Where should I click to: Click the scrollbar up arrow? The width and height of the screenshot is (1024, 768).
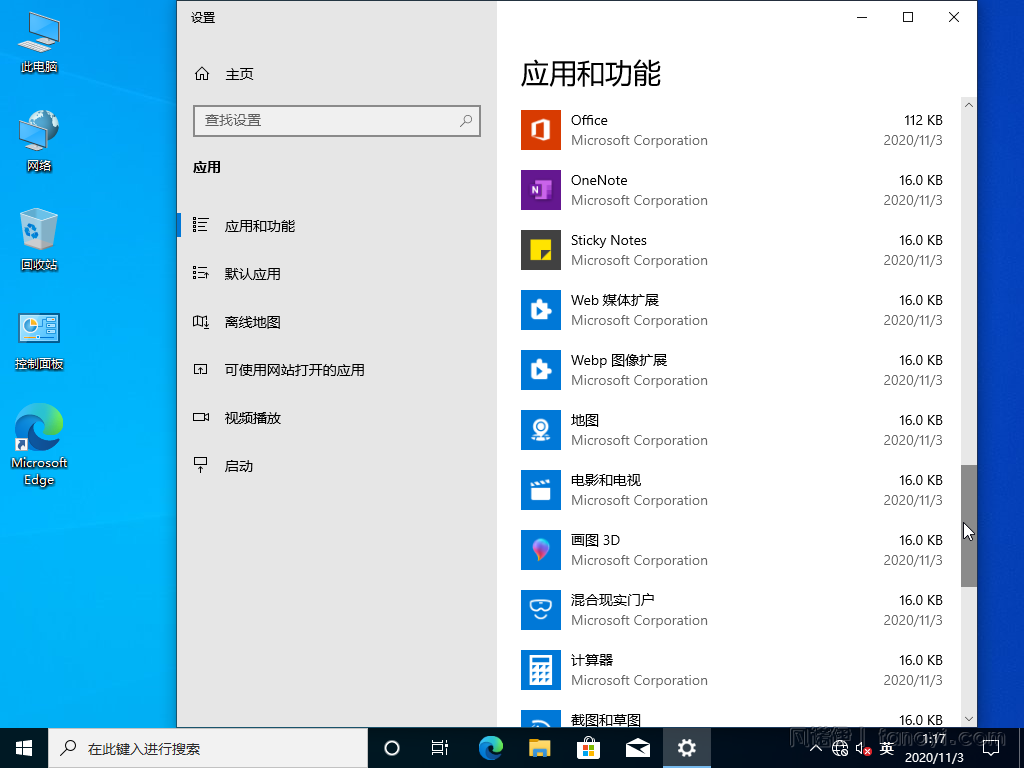(x=968, y=104)
